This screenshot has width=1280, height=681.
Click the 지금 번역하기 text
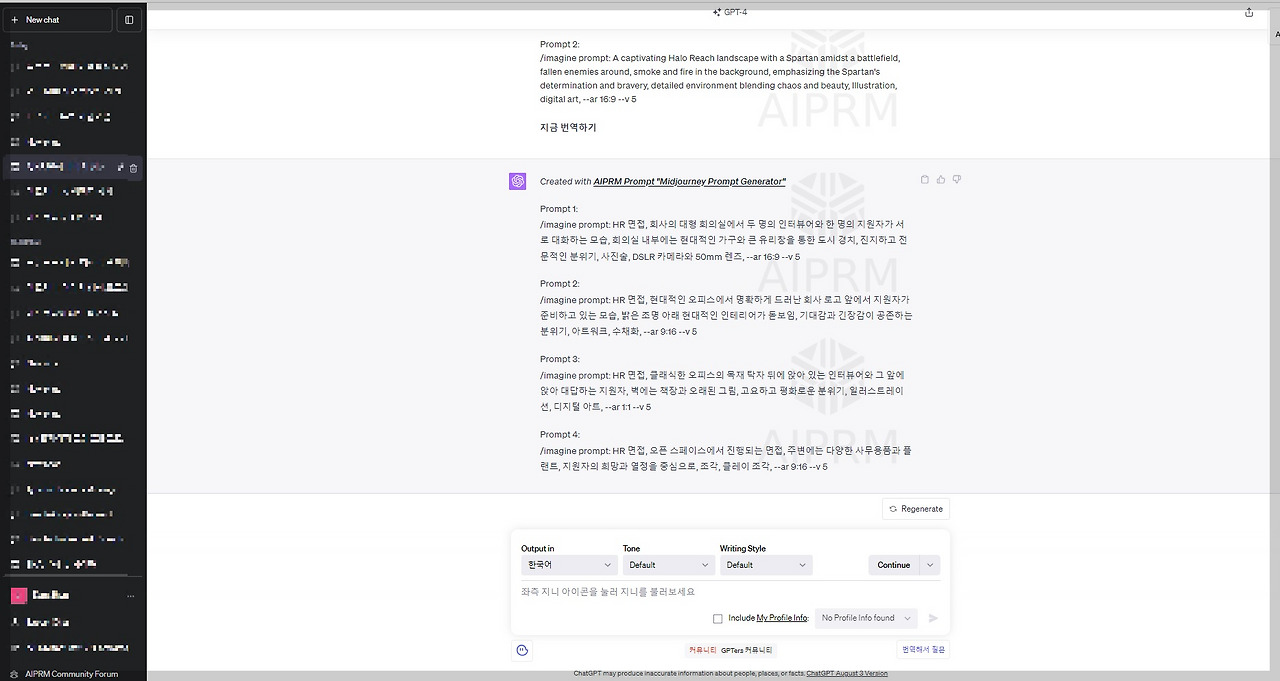568,128
